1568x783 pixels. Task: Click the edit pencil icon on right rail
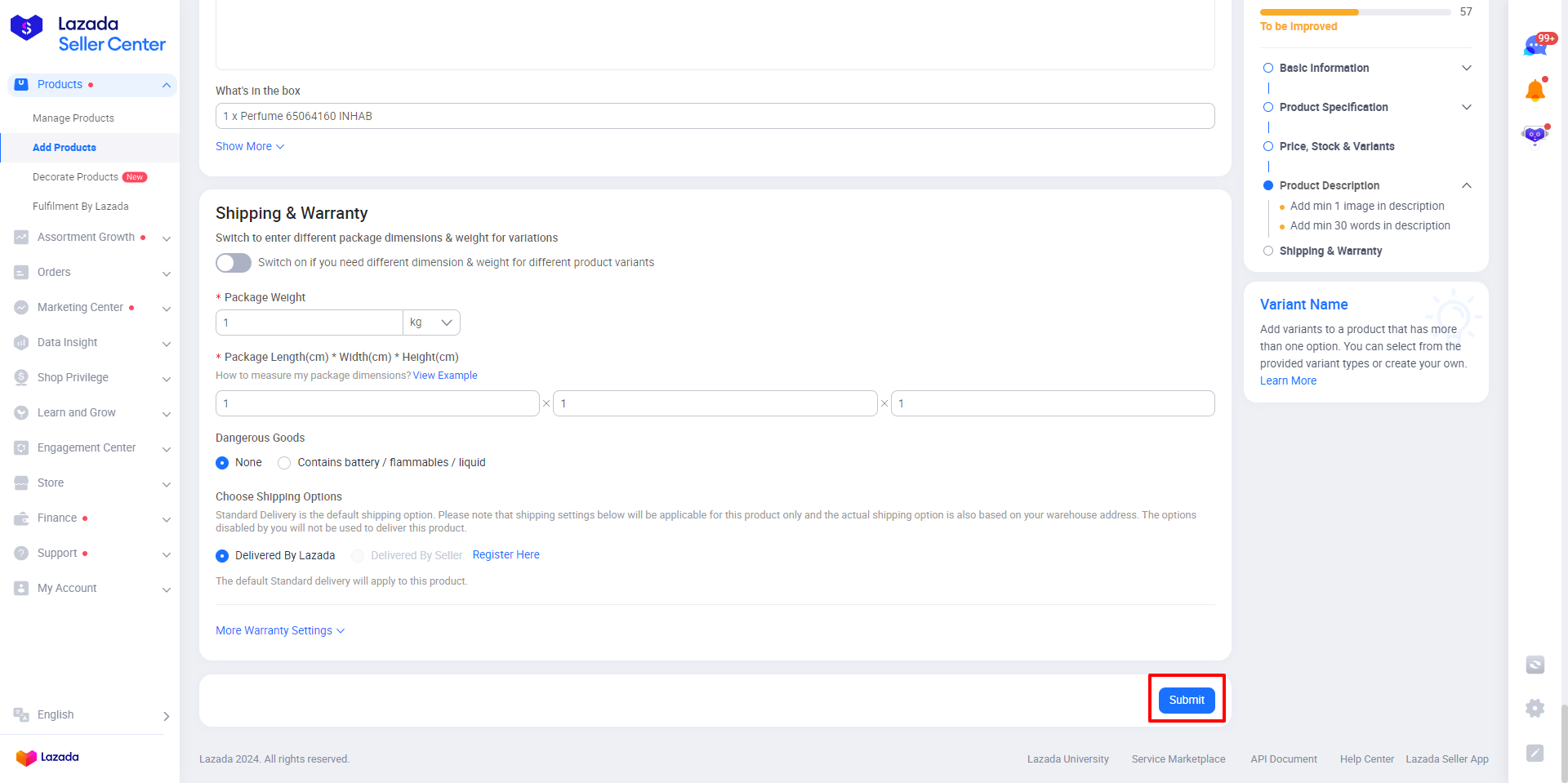point(1535,753)
